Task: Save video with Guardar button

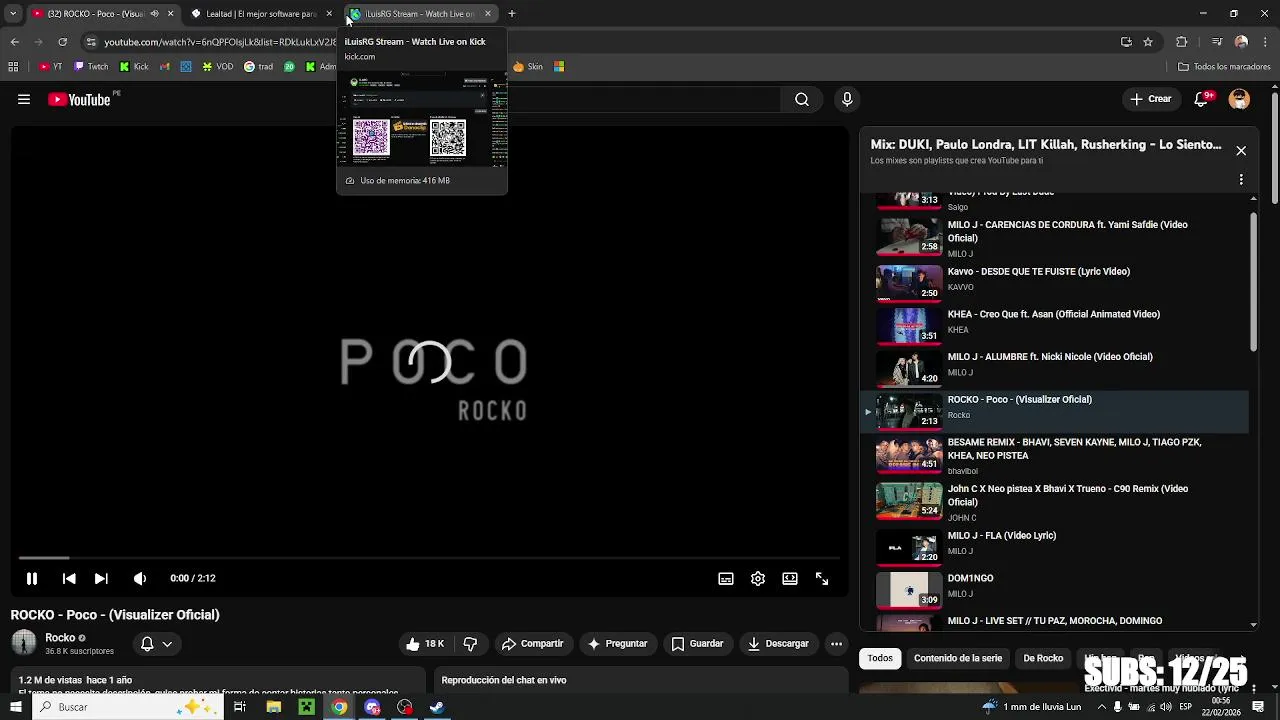Action: click(698, 644)
